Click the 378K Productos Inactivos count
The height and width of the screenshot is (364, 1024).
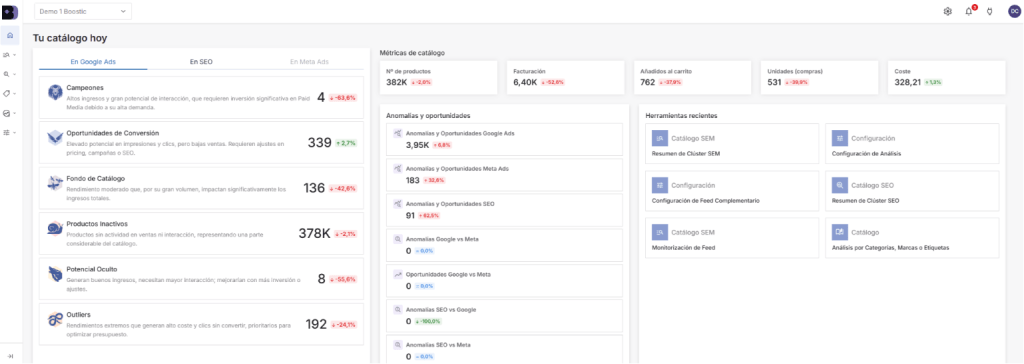point(315,233)
